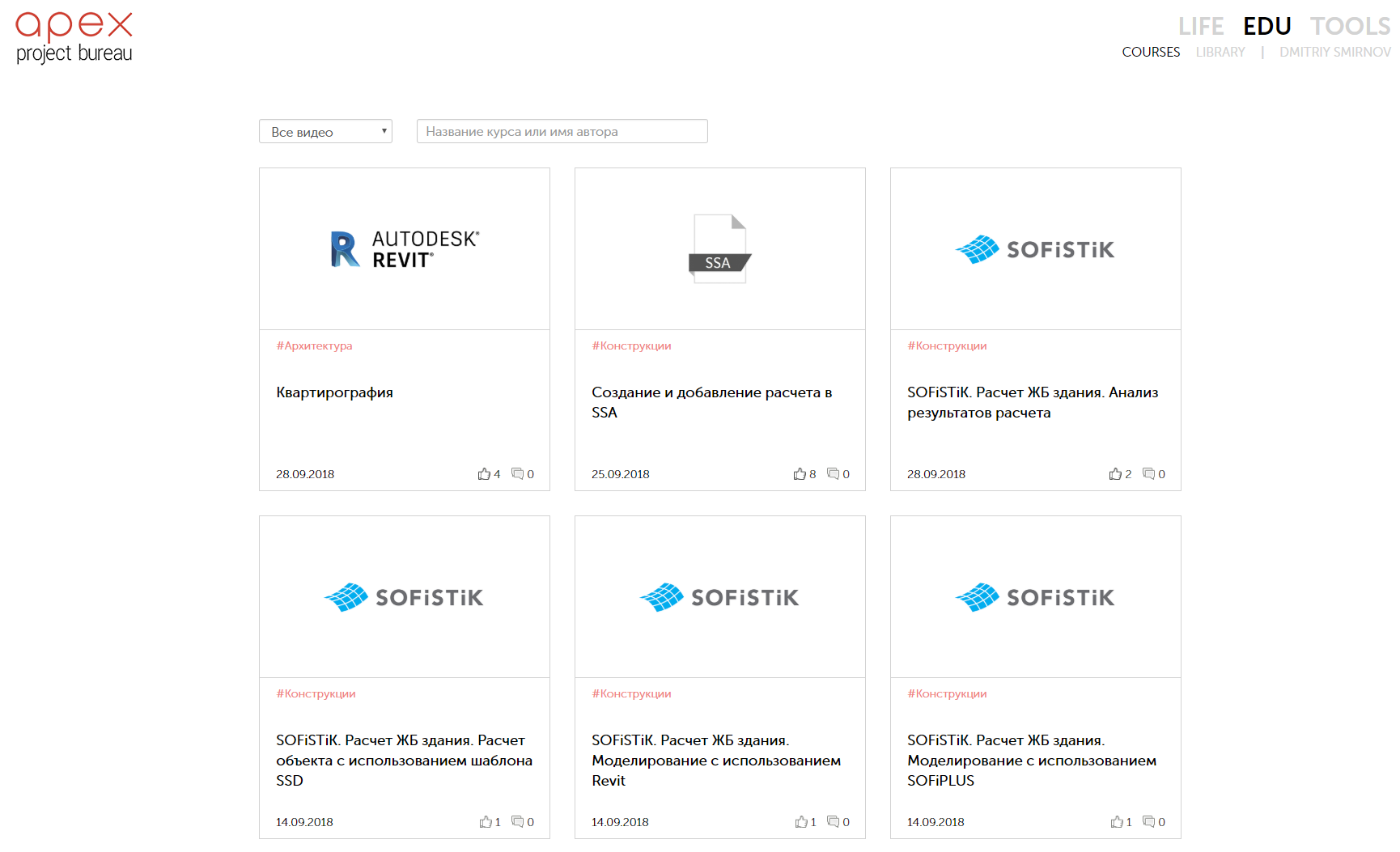
Task: Open comments on the SSA calculation course
Action: (833, 474)
